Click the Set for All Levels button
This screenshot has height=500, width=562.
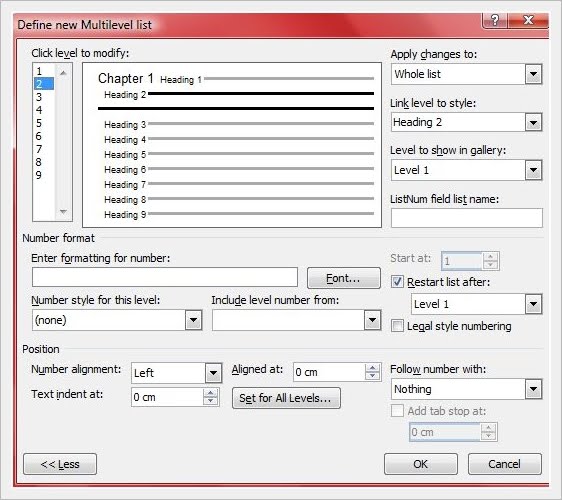tap(286, 398)
